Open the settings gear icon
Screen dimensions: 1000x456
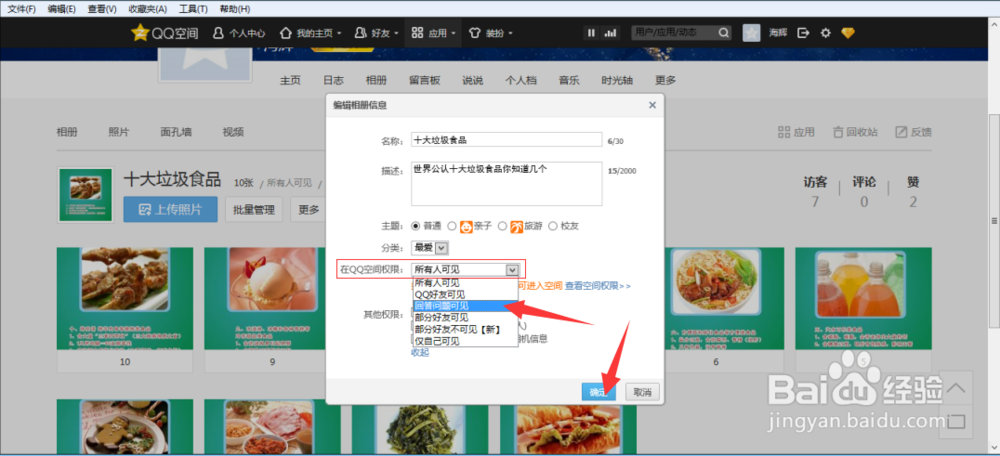coord(825,33)
